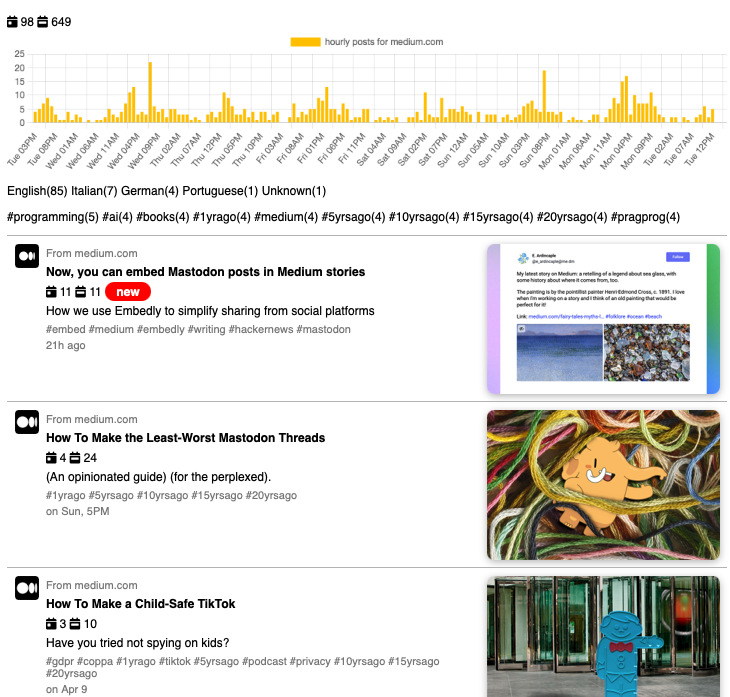Image resolution: width=730 pixels, height=697 pixels.
Task: Open the #tiktok tag
Action: 175,662
